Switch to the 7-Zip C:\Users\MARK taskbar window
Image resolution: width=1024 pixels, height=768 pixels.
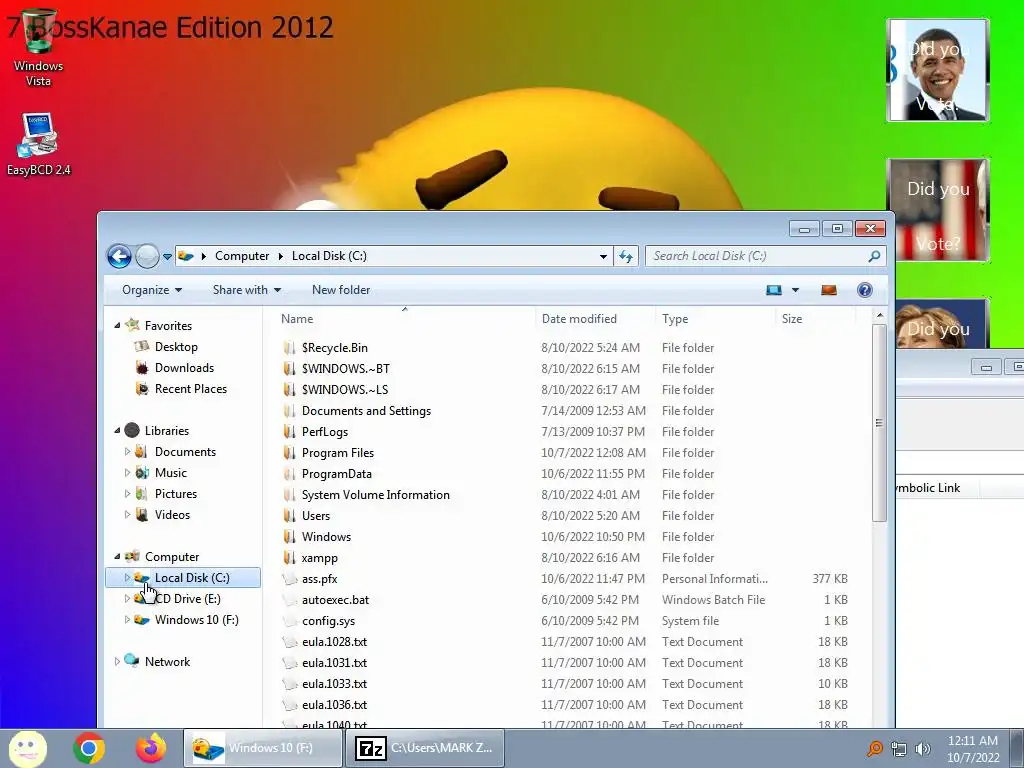tap(424, 748)
